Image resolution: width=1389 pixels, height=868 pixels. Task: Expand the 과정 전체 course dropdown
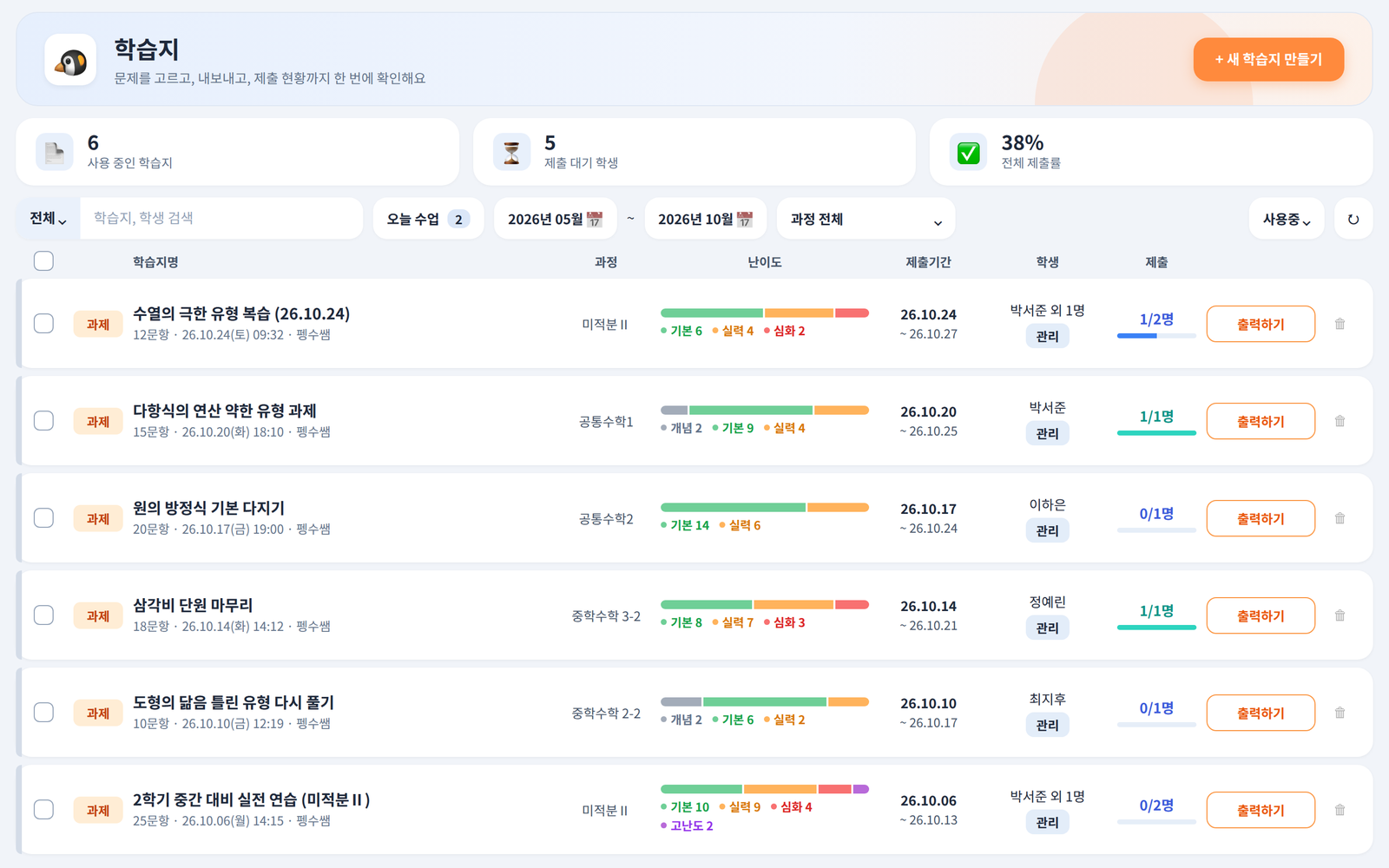[x=866, y=219]
